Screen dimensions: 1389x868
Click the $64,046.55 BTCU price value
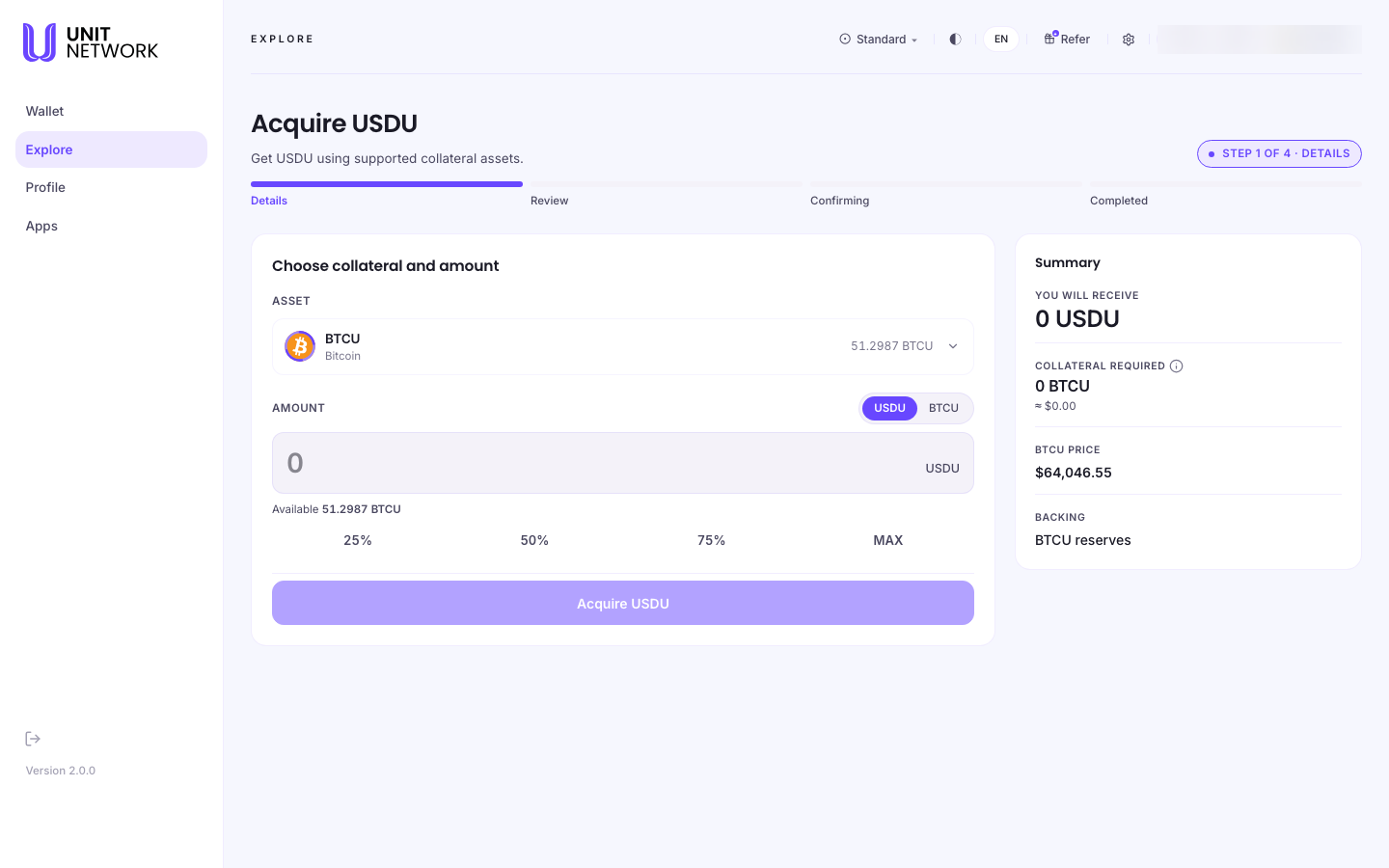pyautogui.click(x=1074, y=473)
